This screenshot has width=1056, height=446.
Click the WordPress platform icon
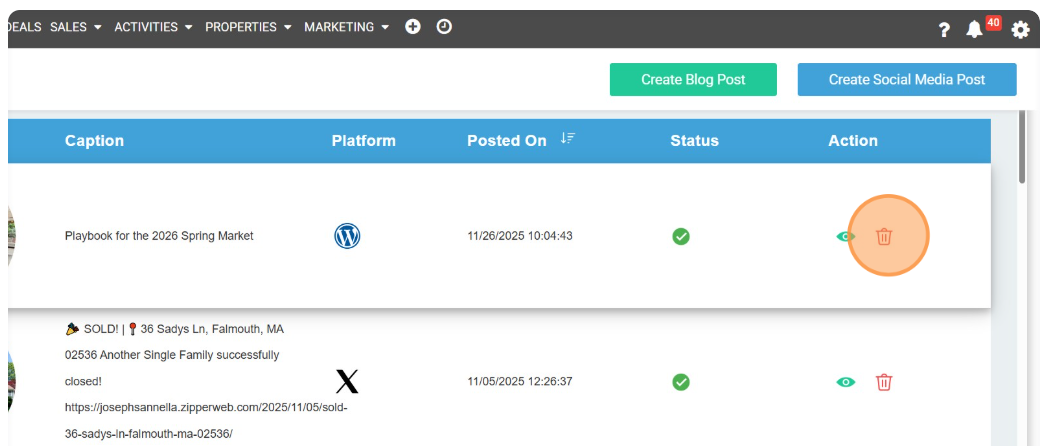tap(347, 236)
